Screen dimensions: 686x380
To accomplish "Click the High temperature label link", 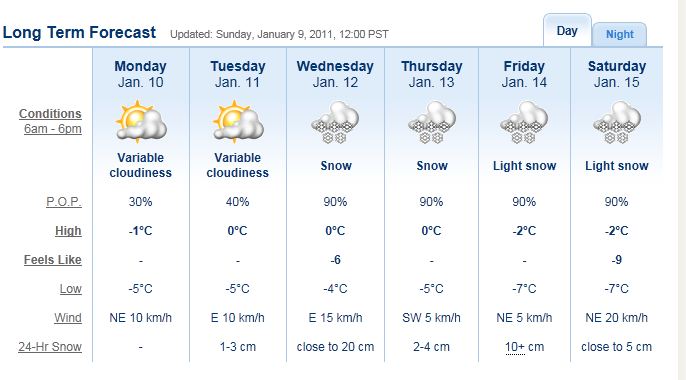I will [68, 230].
